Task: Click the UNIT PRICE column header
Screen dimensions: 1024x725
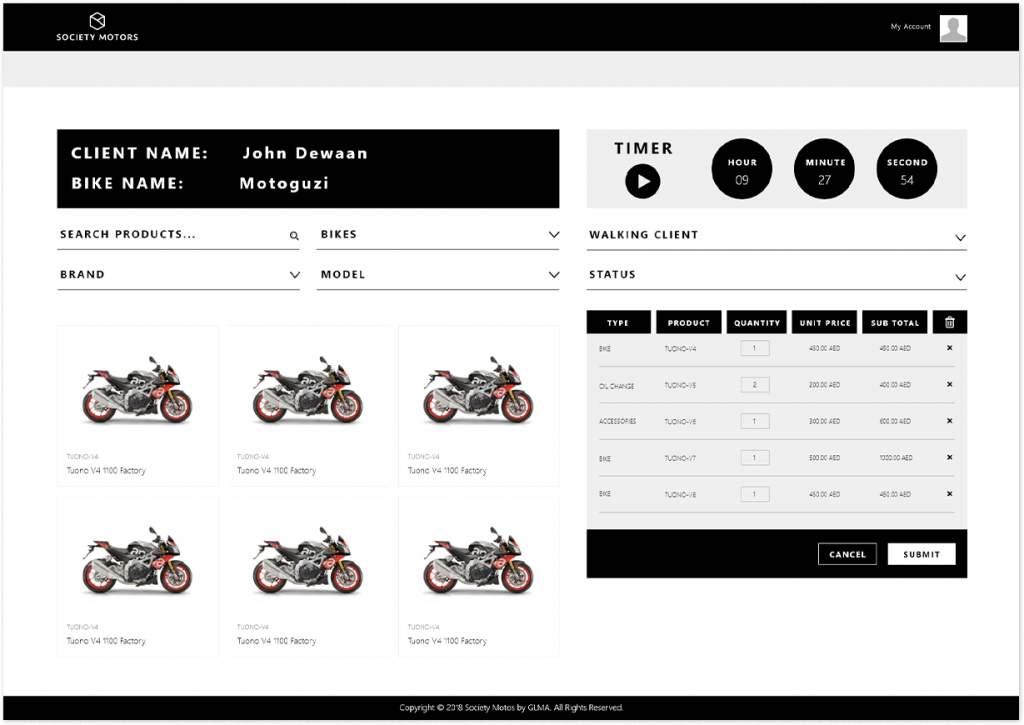Action: (x=825, y=322)
